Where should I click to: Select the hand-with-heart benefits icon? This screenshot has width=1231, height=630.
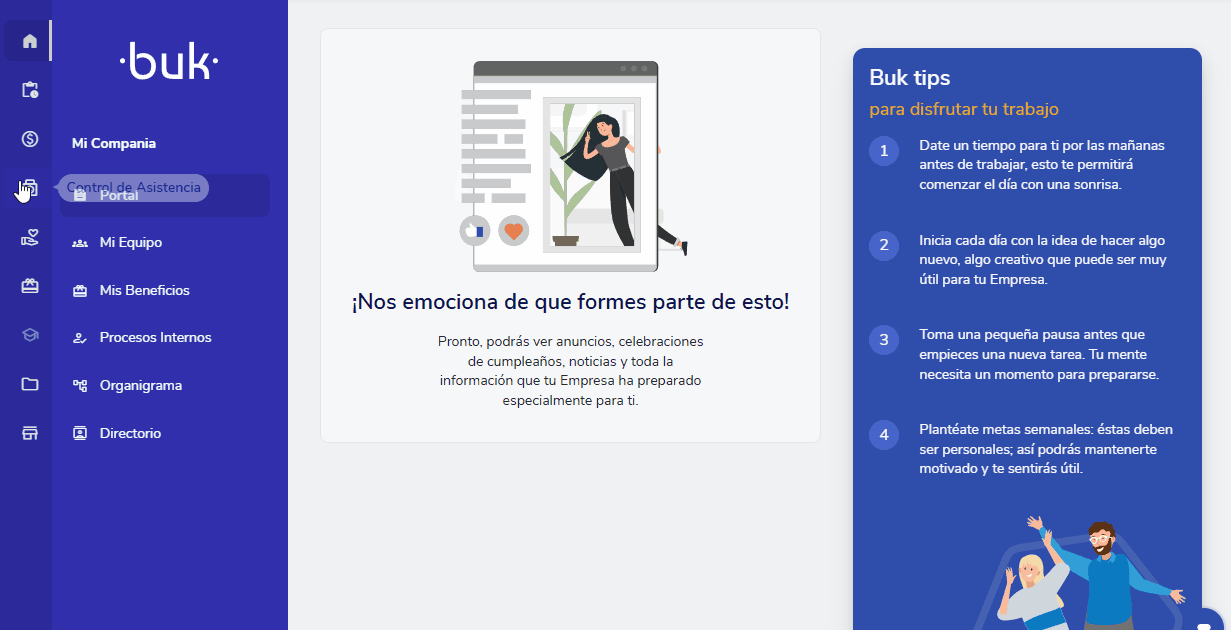(x=27, y=236)
